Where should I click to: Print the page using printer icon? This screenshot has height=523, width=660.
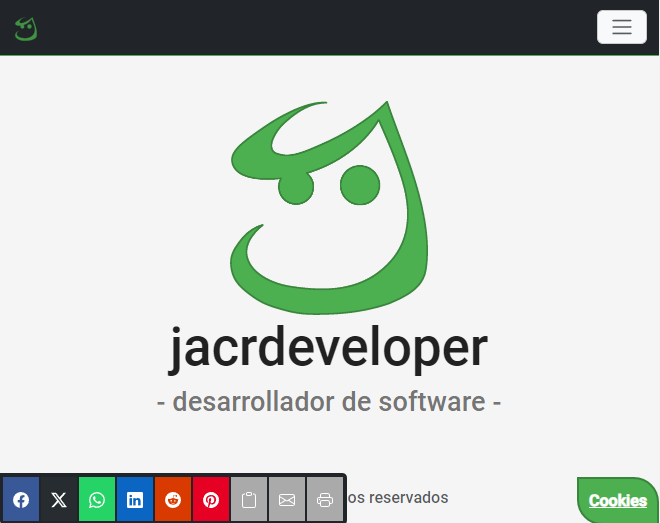(325, 499)
